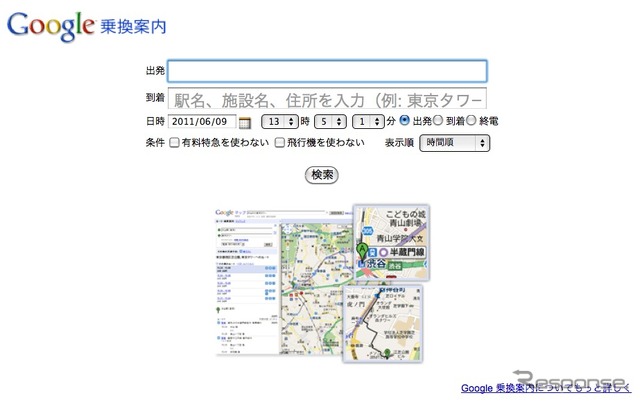The width and height of the screenshot is (640, 402).
Task: Click the 乗換案内 title text
Action: pyautogui.click(x=133, y=27)
